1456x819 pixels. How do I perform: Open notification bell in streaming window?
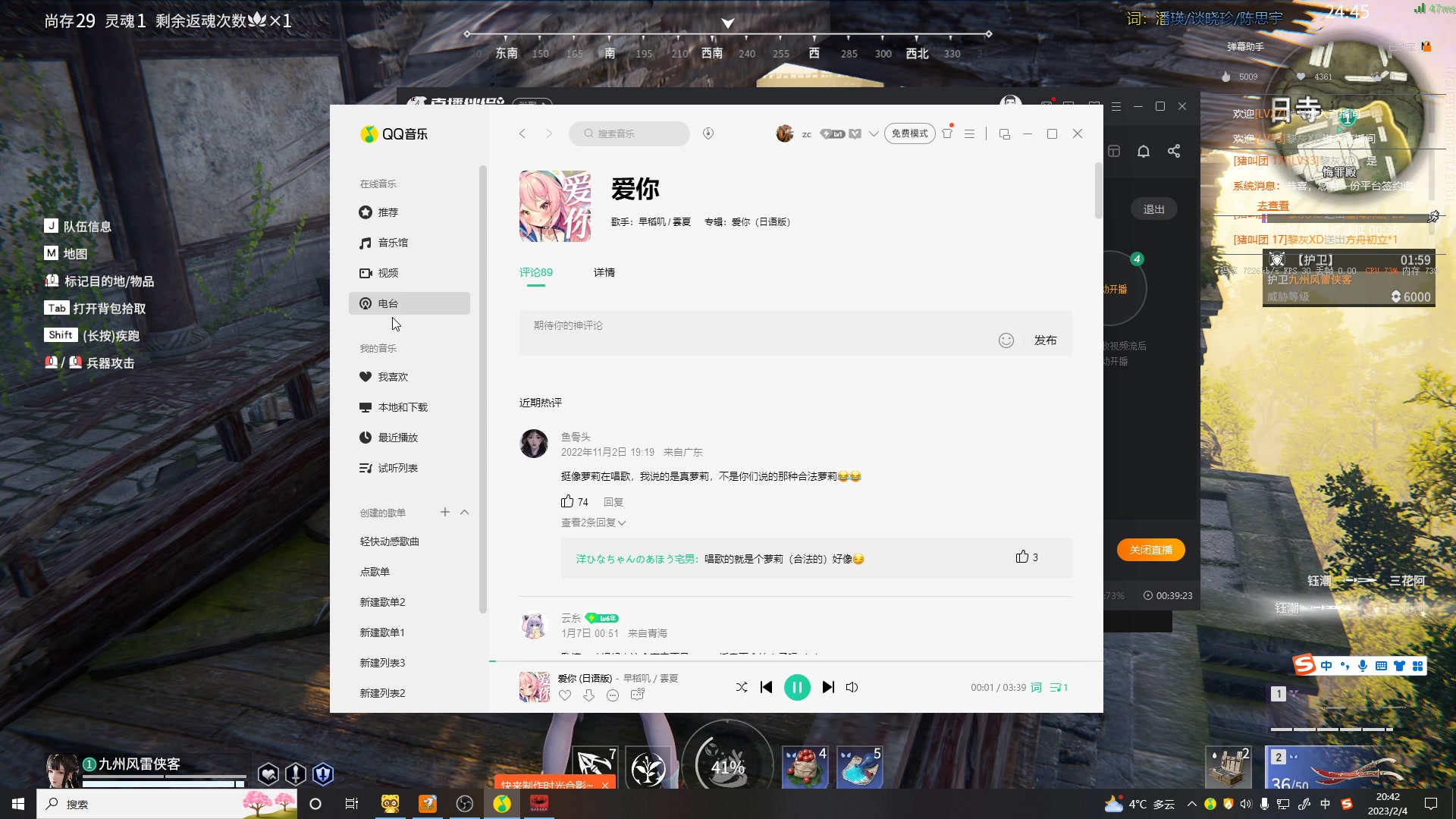coord(1144,151)
